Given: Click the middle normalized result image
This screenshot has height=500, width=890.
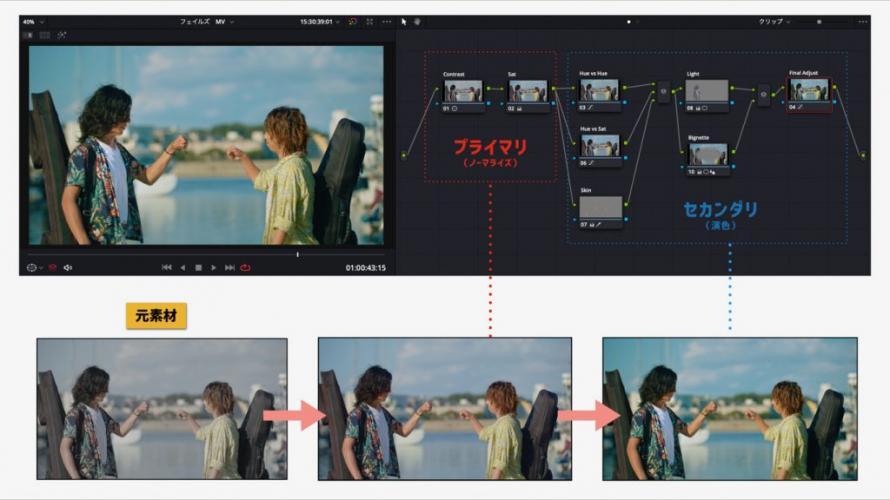Looking at the screenshot, I should pyautogui.click(x=445, y=409).
